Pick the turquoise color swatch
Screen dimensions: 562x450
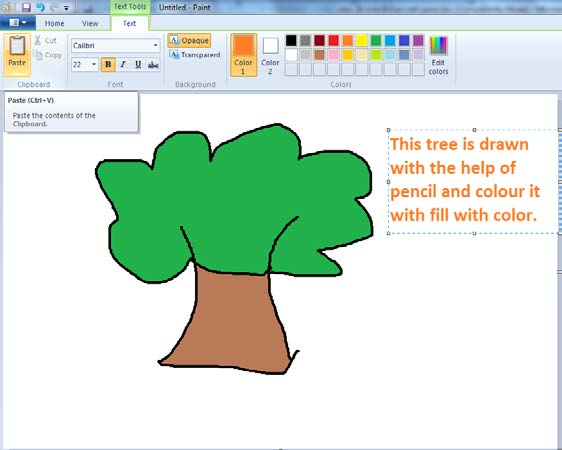390,40
